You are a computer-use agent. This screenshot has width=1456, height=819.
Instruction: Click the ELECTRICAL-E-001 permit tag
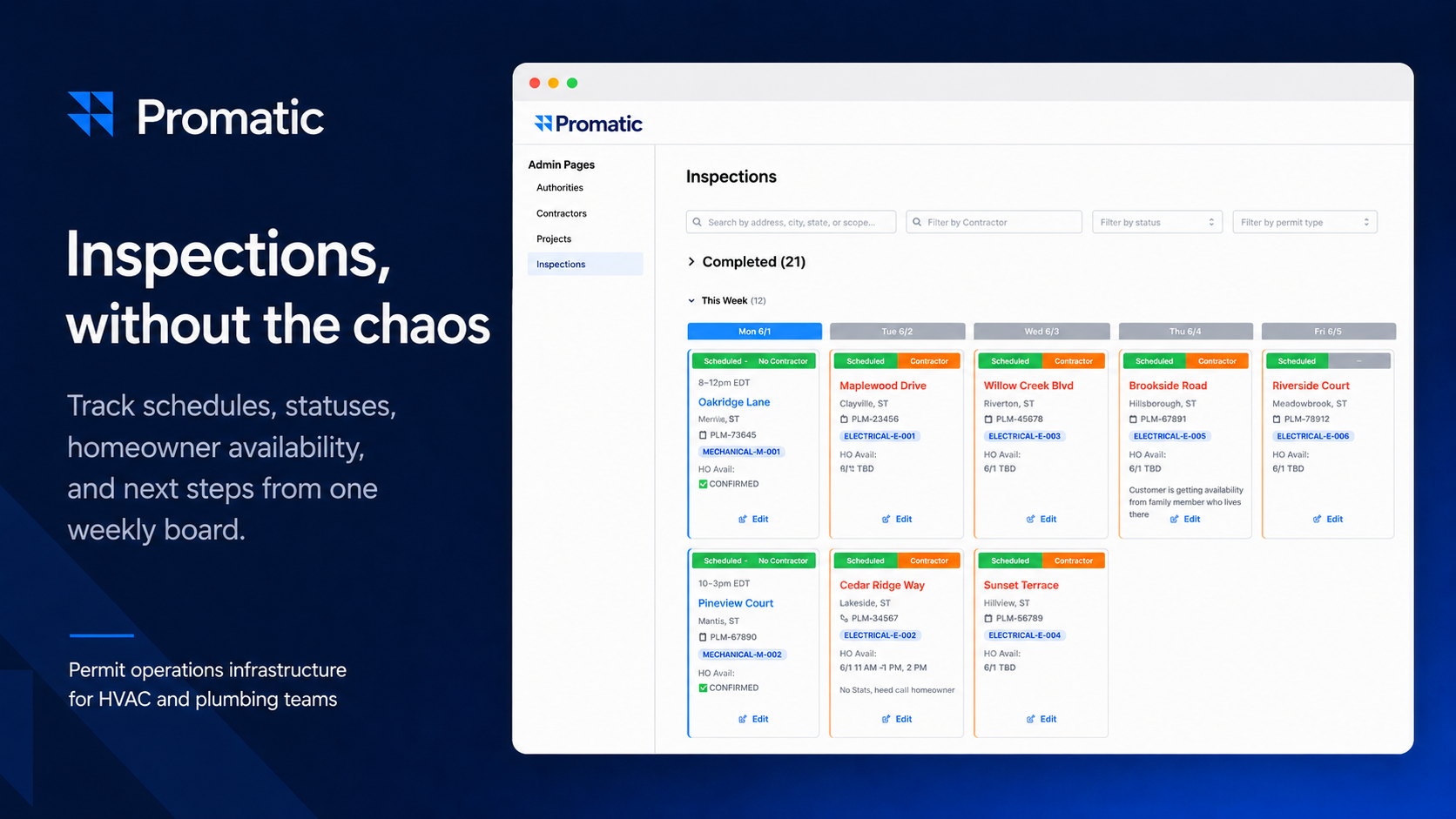tap(880, 437)
